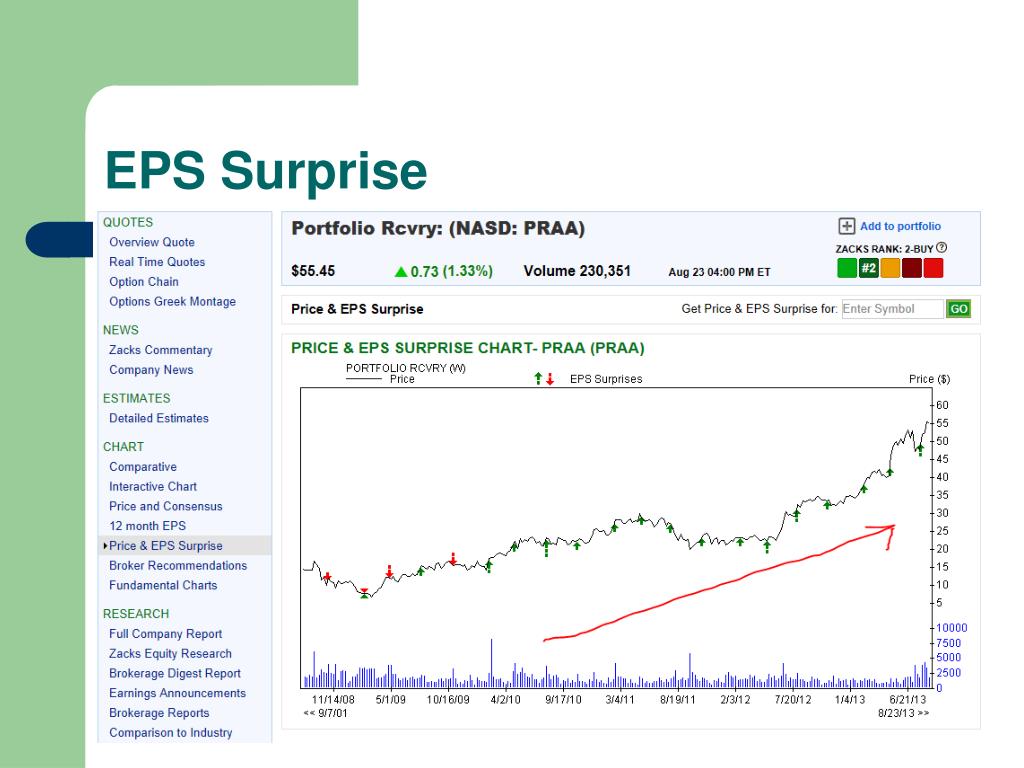
Task: Open Options Greek Montage
Action: click(x=172, y=301)
